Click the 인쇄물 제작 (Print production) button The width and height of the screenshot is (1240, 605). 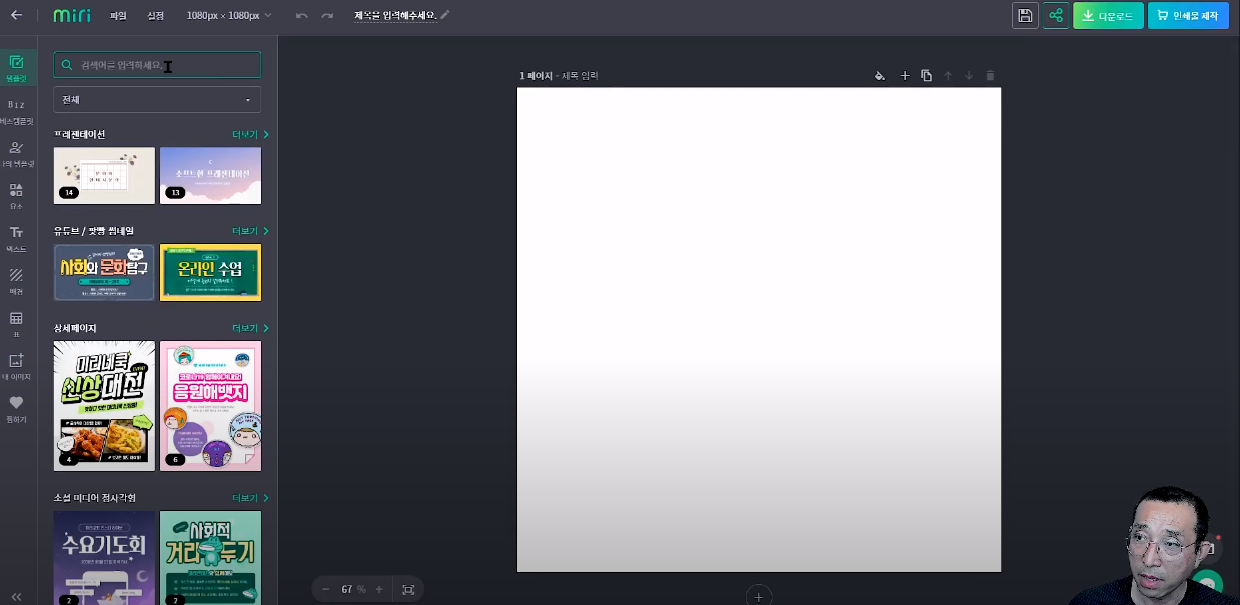click(1188, 16)
